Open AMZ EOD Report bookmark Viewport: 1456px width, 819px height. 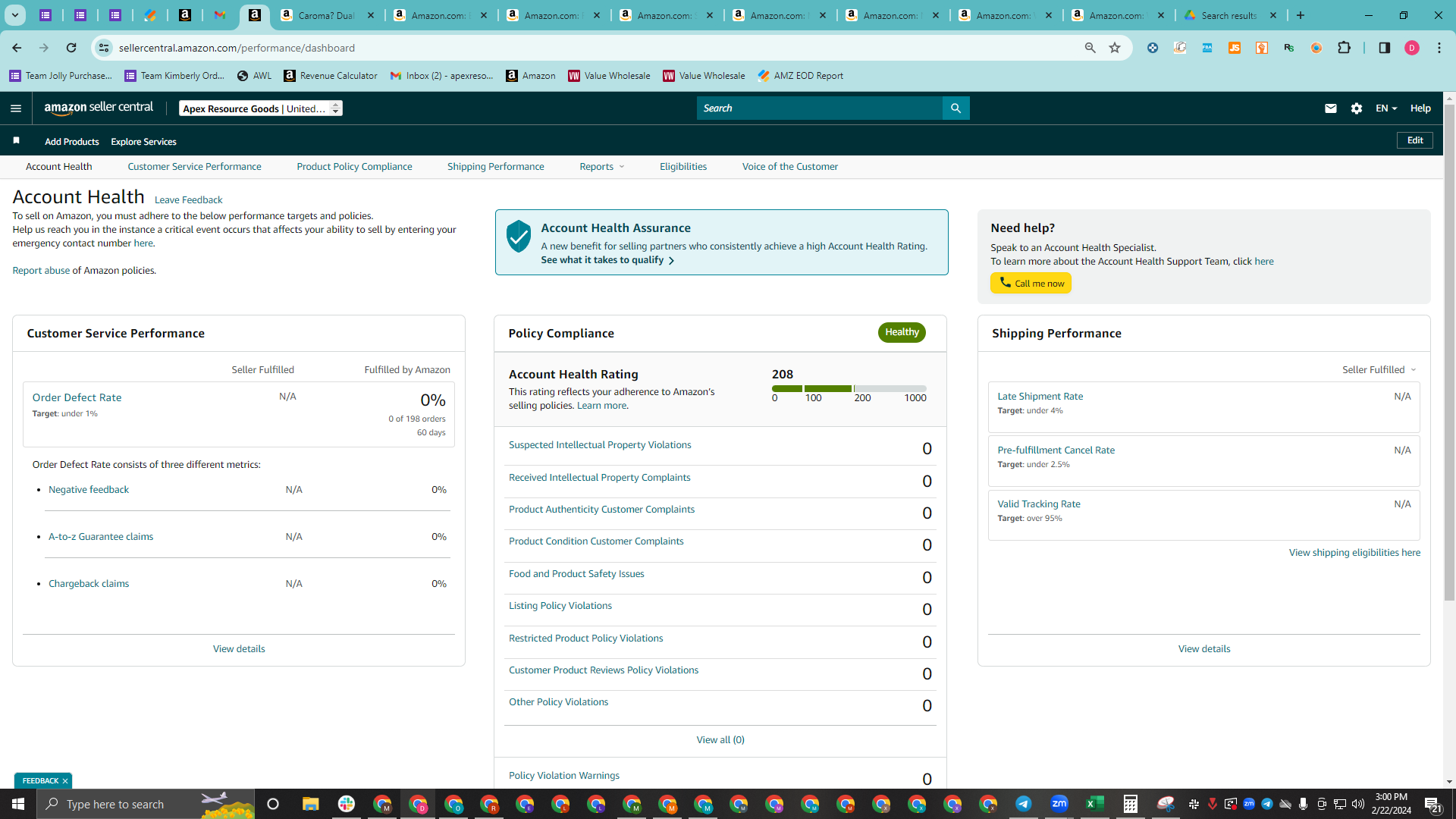click(800, 76)
